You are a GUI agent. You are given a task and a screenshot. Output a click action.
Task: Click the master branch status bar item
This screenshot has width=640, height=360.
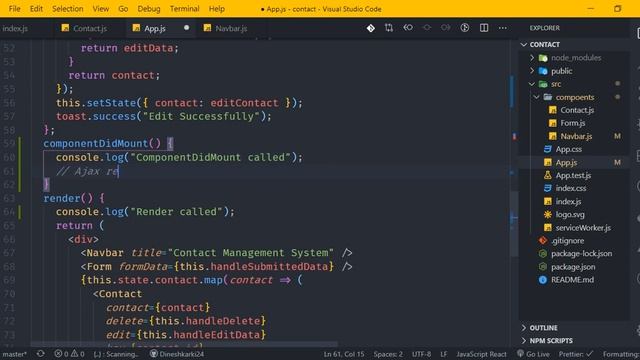click(x=14, y=354)
